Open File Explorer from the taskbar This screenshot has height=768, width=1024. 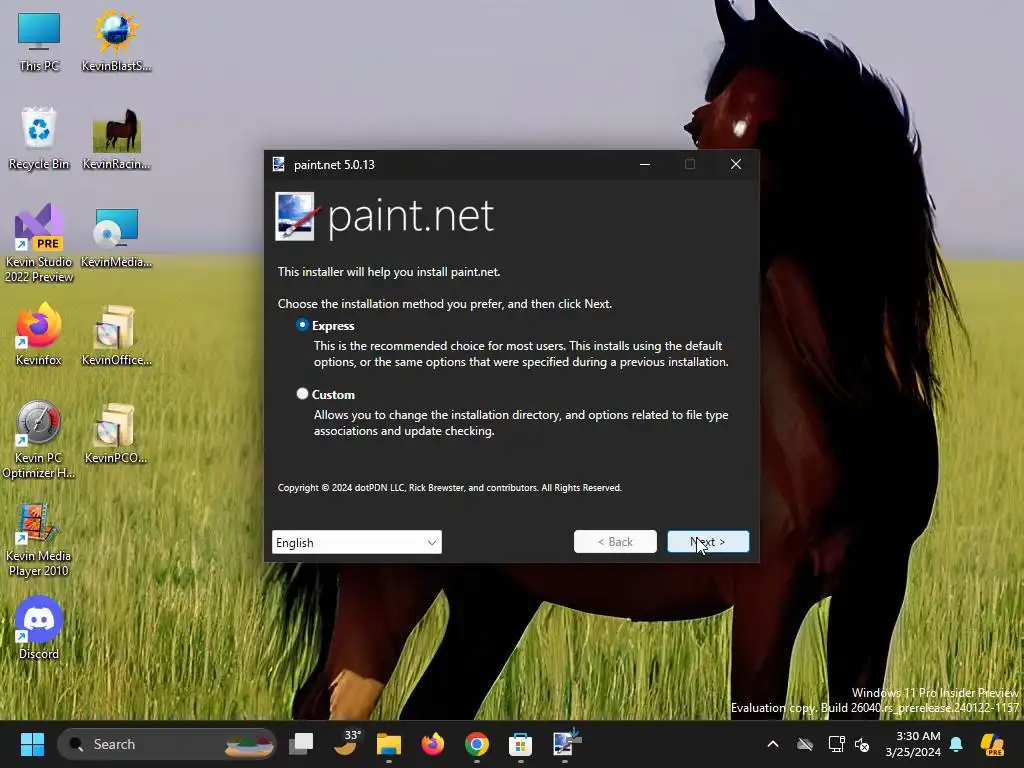tap(389, 744)
